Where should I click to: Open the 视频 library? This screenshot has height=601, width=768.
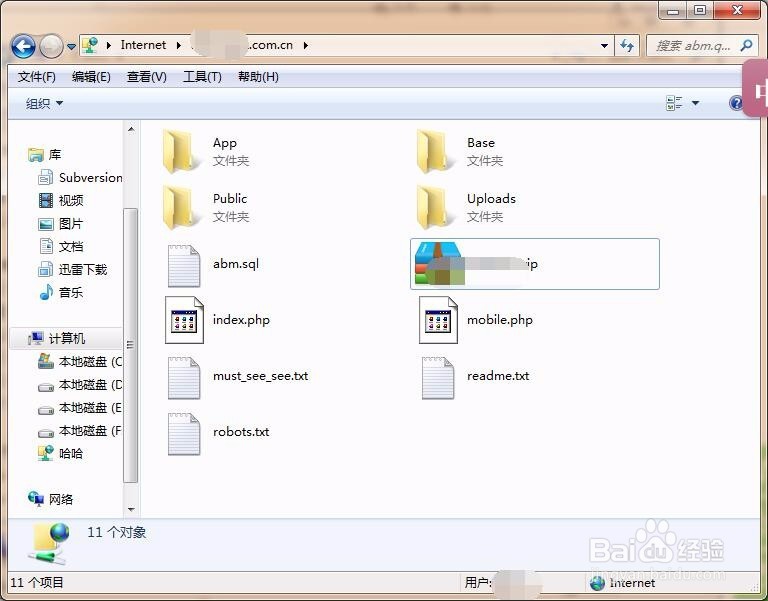pyautogui.click(x=61, y=200)
